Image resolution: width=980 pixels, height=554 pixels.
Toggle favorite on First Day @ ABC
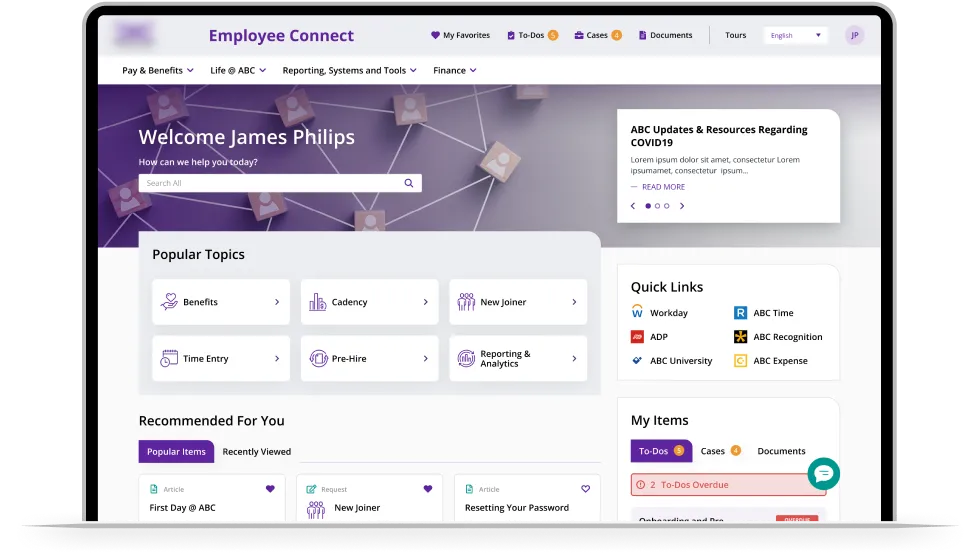pyautogui.click(x=270, y=489)
